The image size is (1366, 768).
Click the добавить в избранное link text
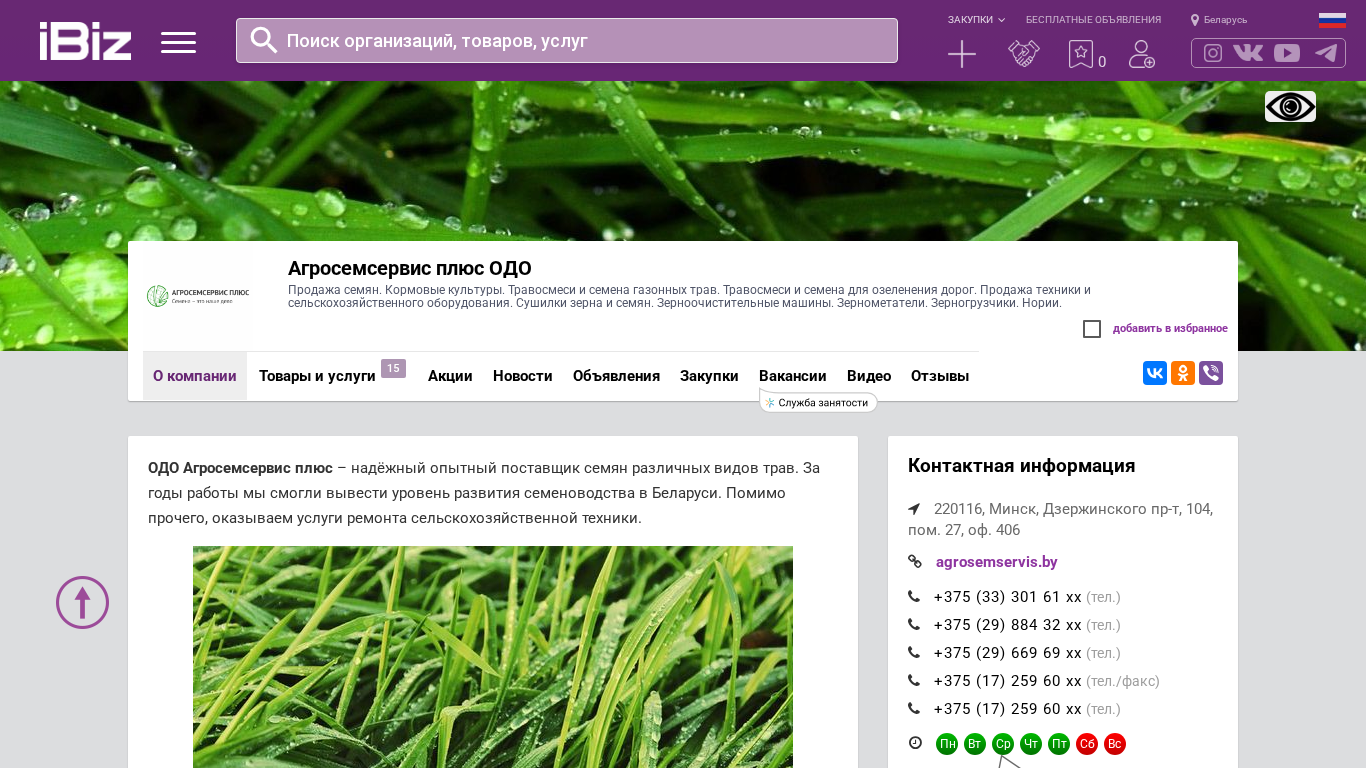tap(1170, 329)
